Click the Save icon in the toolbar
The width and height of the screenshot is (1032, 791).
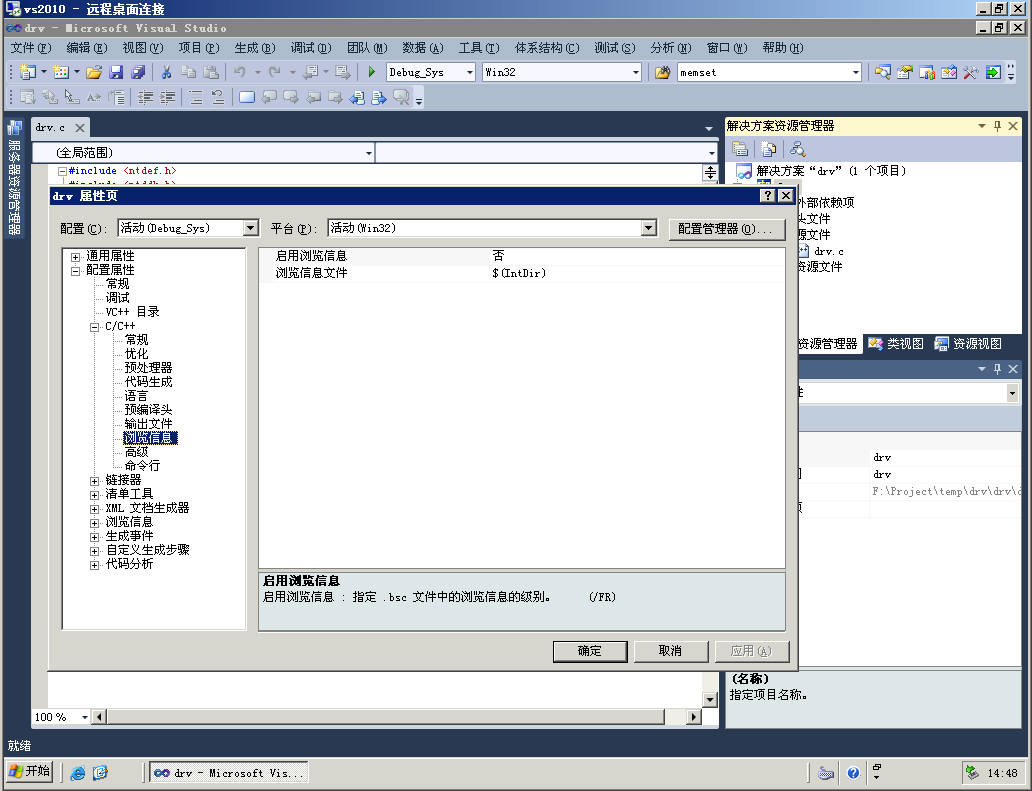(116, 72)
